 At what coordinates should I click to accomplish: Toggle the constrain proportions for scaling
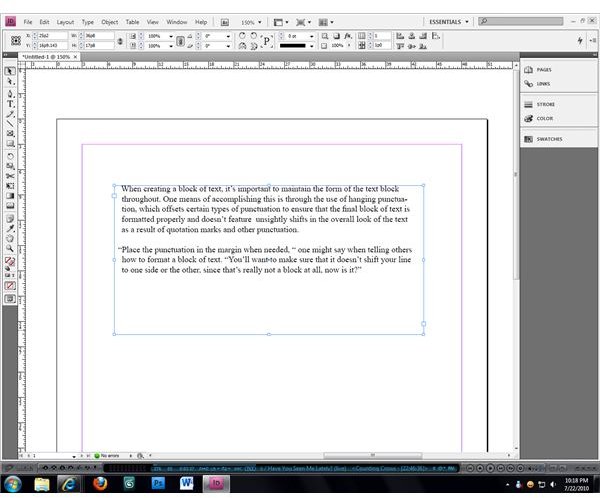pyautogui.click(x=180, y=41)
